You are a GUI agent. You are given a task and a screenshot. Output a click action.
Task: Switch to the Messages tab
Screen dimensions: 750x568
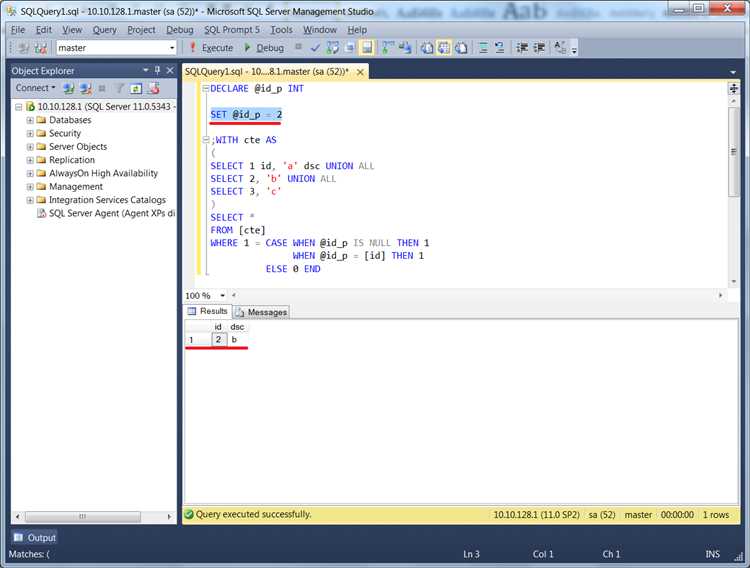[x=262, y=312]
